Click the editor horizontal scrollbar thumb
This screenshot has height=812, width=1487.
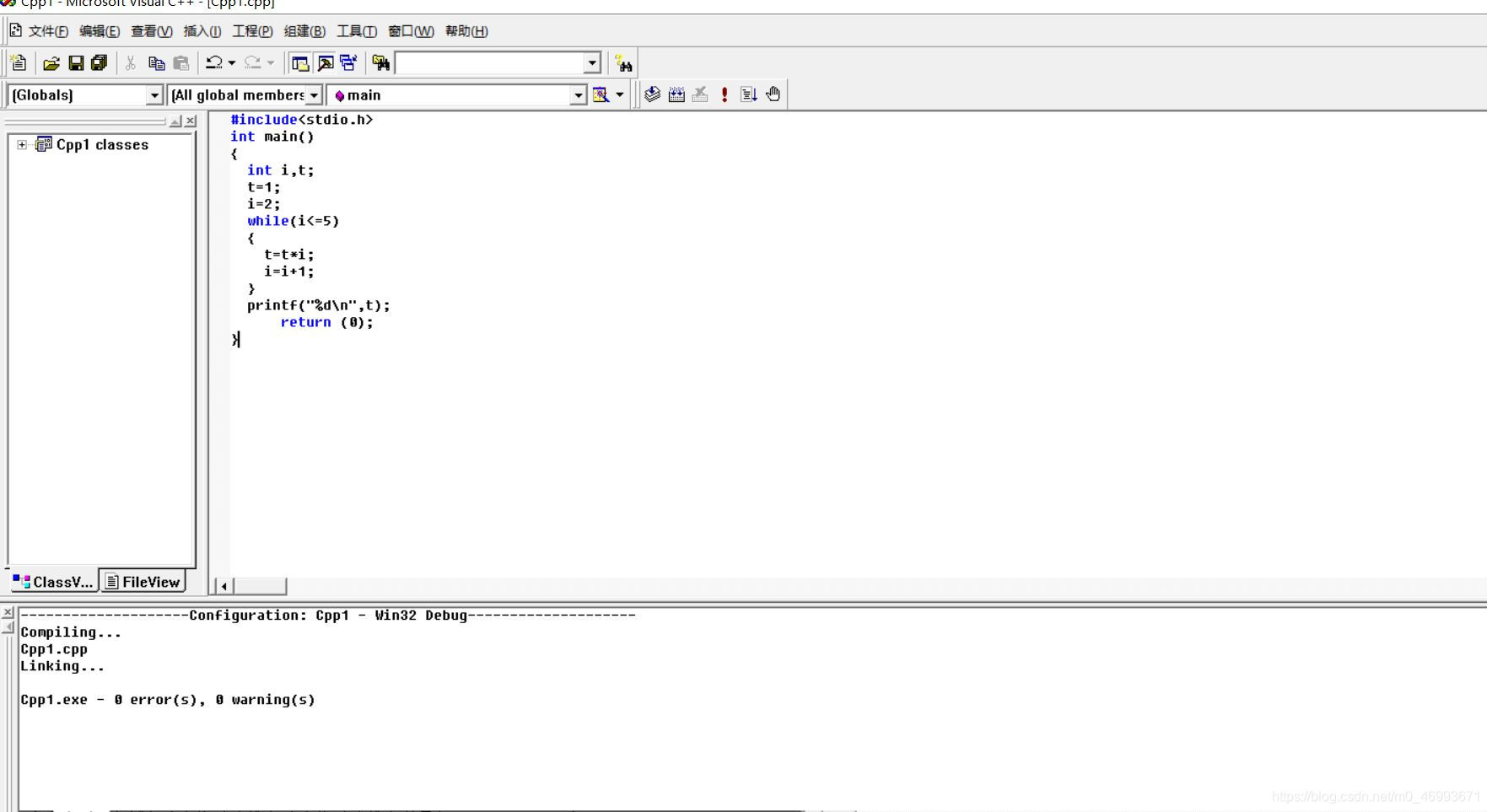pyautogui.click(x=260, y=586)
